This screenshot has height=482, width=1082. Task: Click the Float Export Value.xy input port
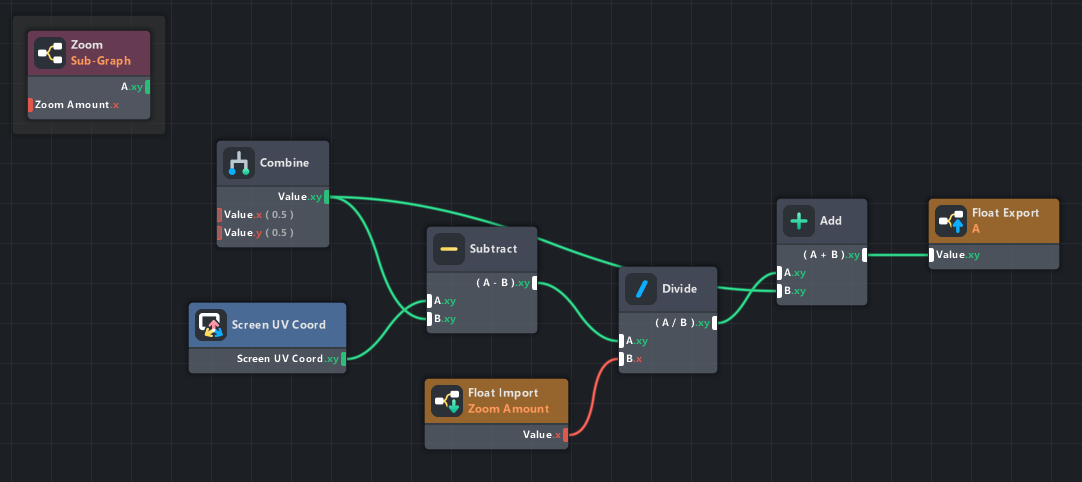point(931,255)
